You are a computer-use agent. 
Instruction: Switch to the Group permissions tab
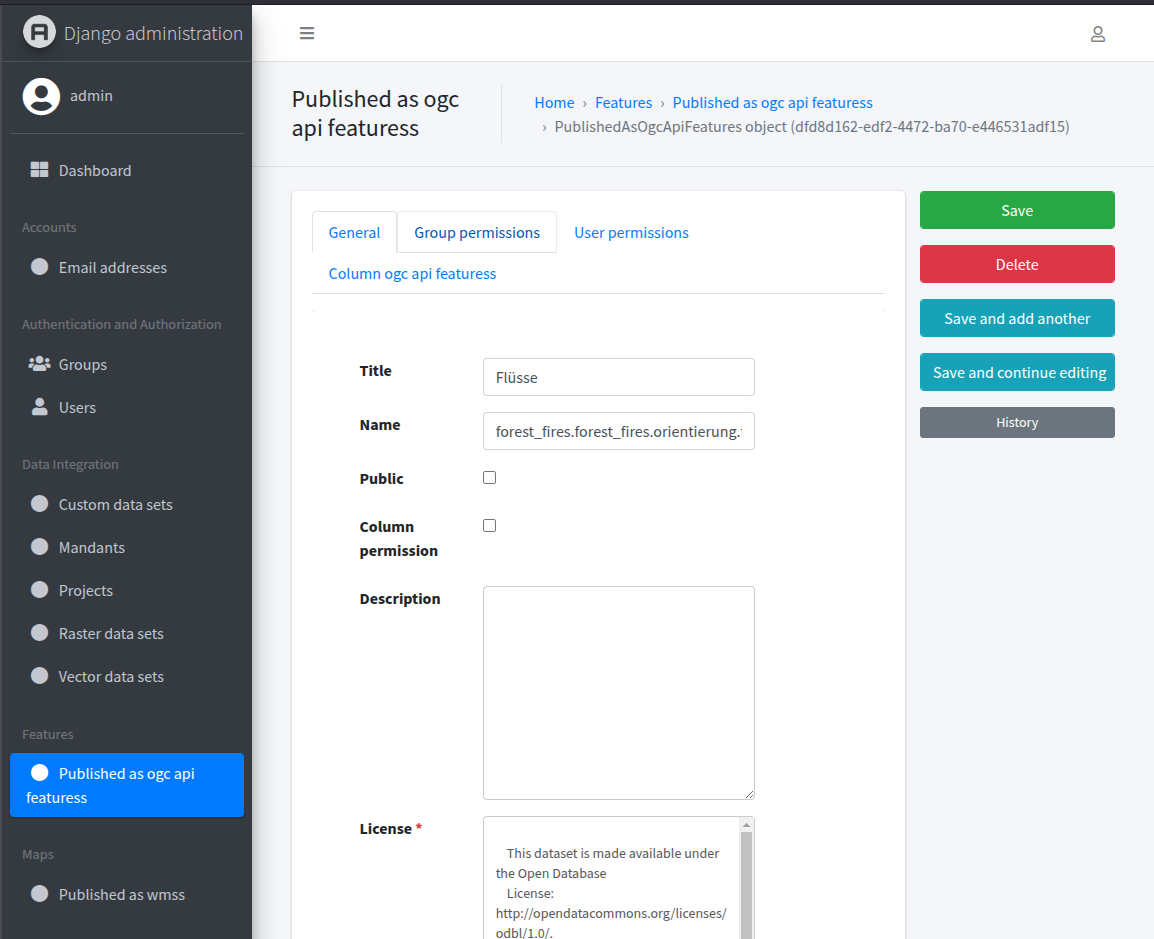click(x=477, y=232)
